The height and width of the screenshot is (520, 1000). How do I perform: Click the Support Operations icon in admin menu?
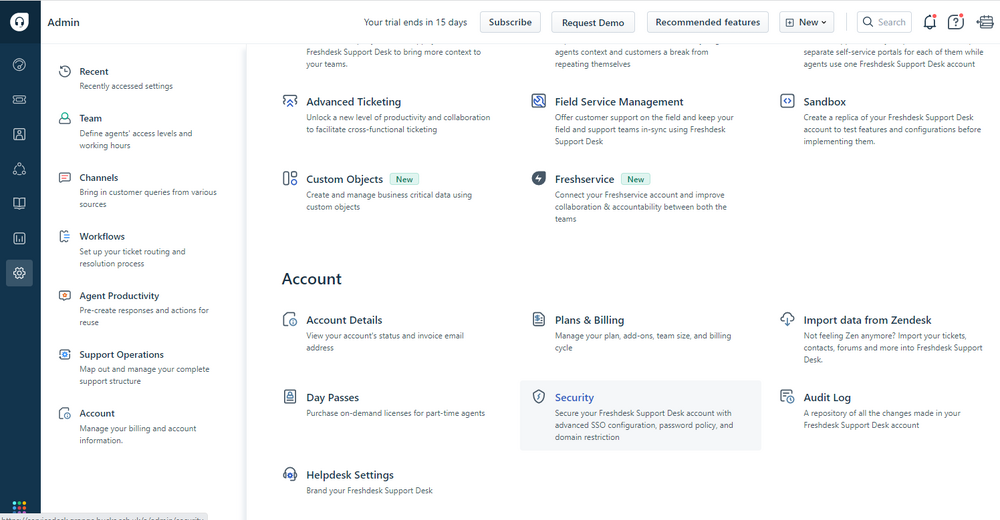pos(64,354)
